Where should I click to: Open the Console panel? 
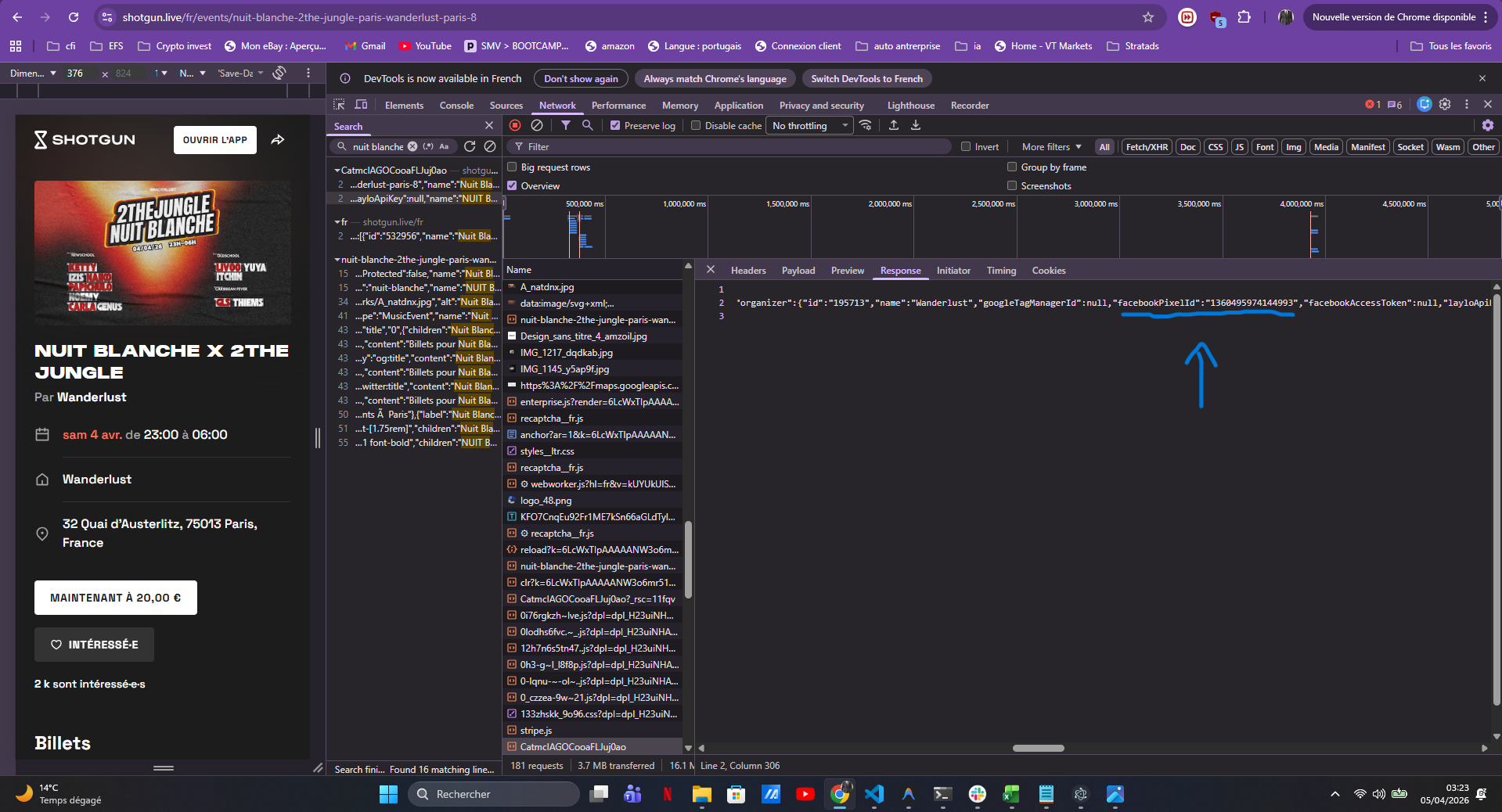coord(456,105)
